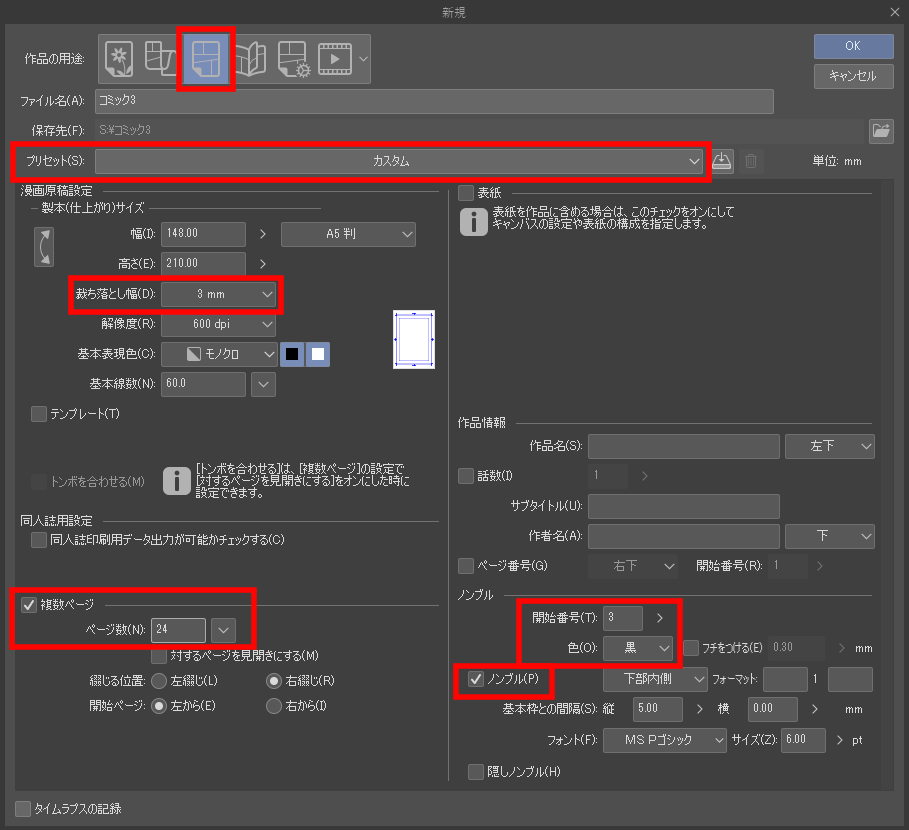This screenshot has width=909, height=830.
Task: Click the info icon beside the トンボ note
Action: (x=176, y=481)
